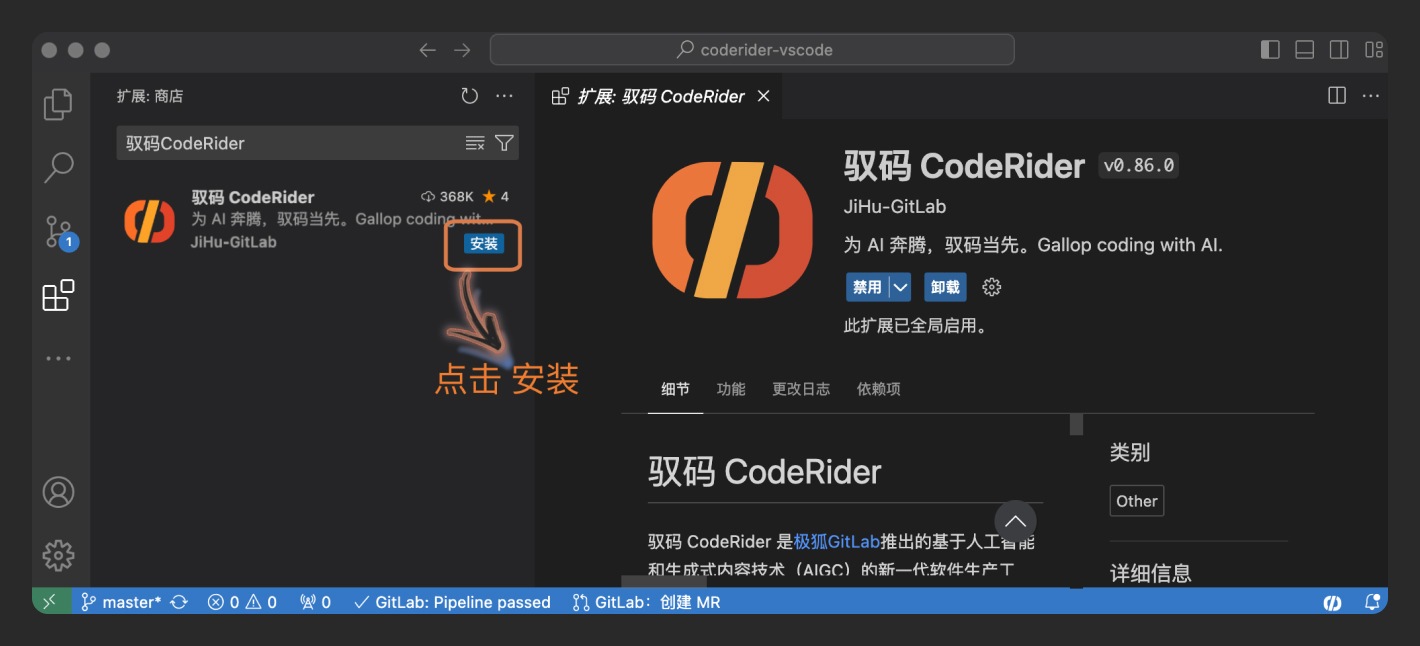Switch to the 功能 tab
The width and height of the screenshot is (1420, 646).
(731, 389)
